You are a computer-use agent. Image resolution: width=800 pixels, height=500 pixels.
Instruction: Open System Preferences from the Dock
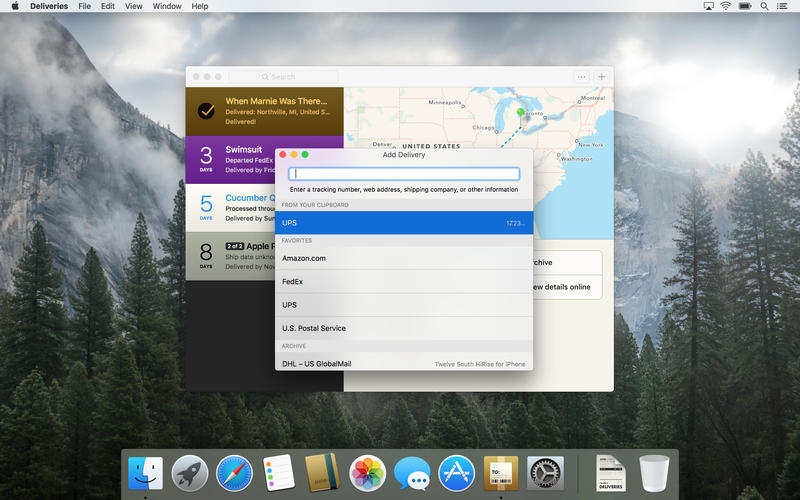coord(545,473)
